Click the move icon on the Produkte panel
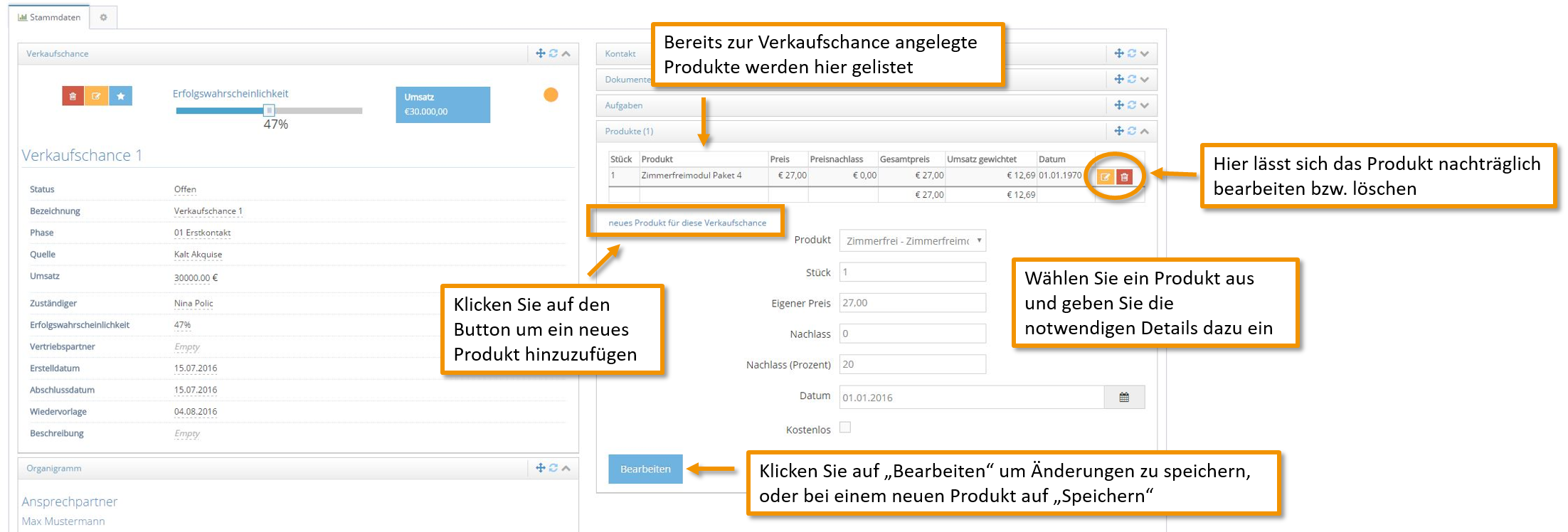1568x532 pixels. click(1119, 131)
